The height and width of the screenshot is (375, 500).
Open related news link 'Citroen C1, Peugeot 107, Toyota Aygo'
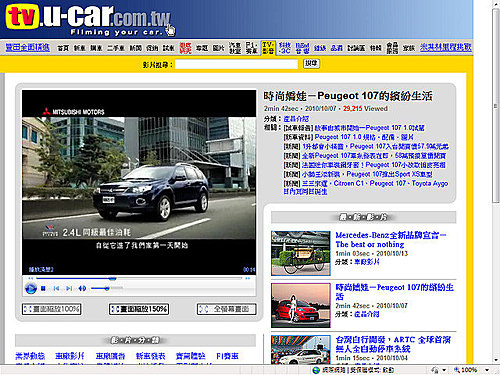click(x=366, y=187)
